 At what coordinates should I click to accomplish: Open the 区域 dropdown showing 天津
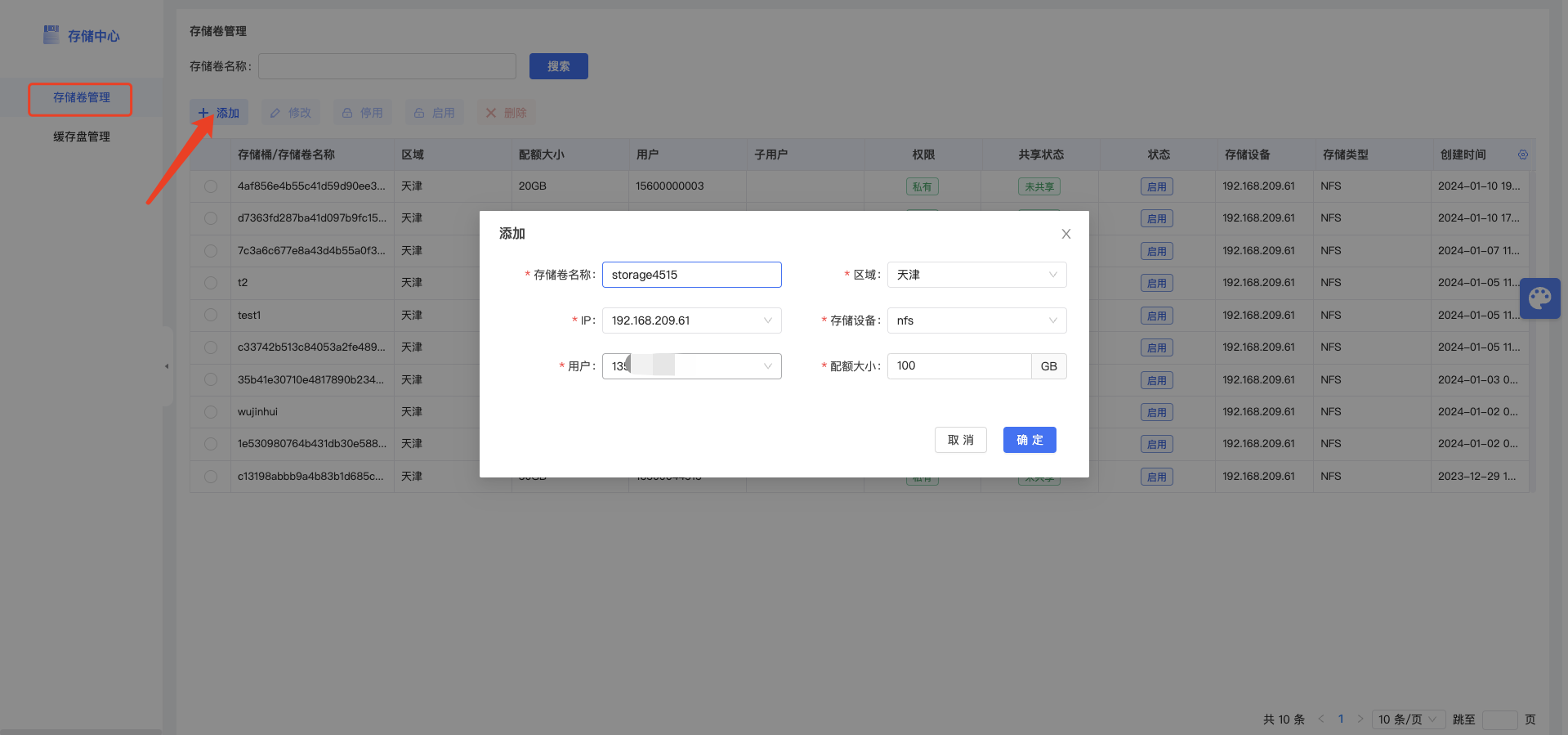(x=976, y=275)
